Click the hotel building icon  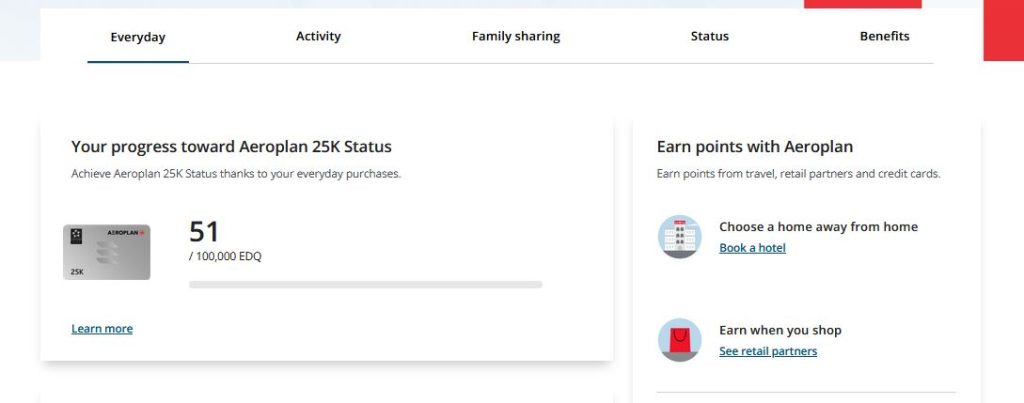click(x=679, y=236)
